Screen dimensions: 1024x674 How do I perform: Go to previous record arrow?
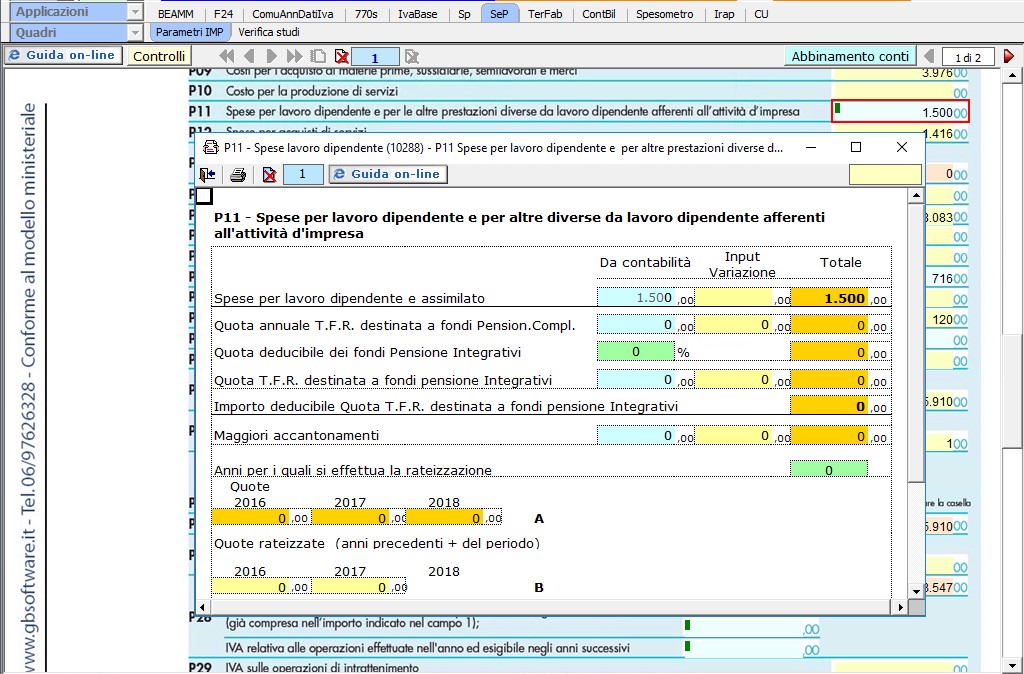(x=249, y=56)
